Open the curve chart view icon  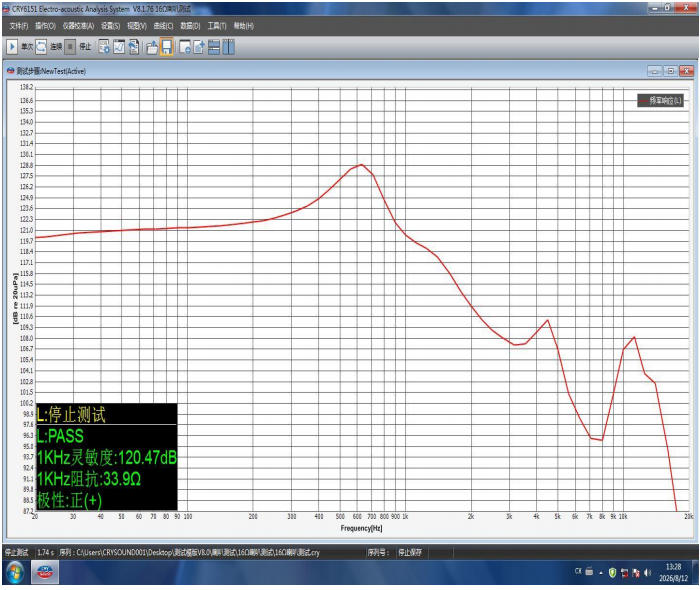pyautogui.click(x=119, y=47)
